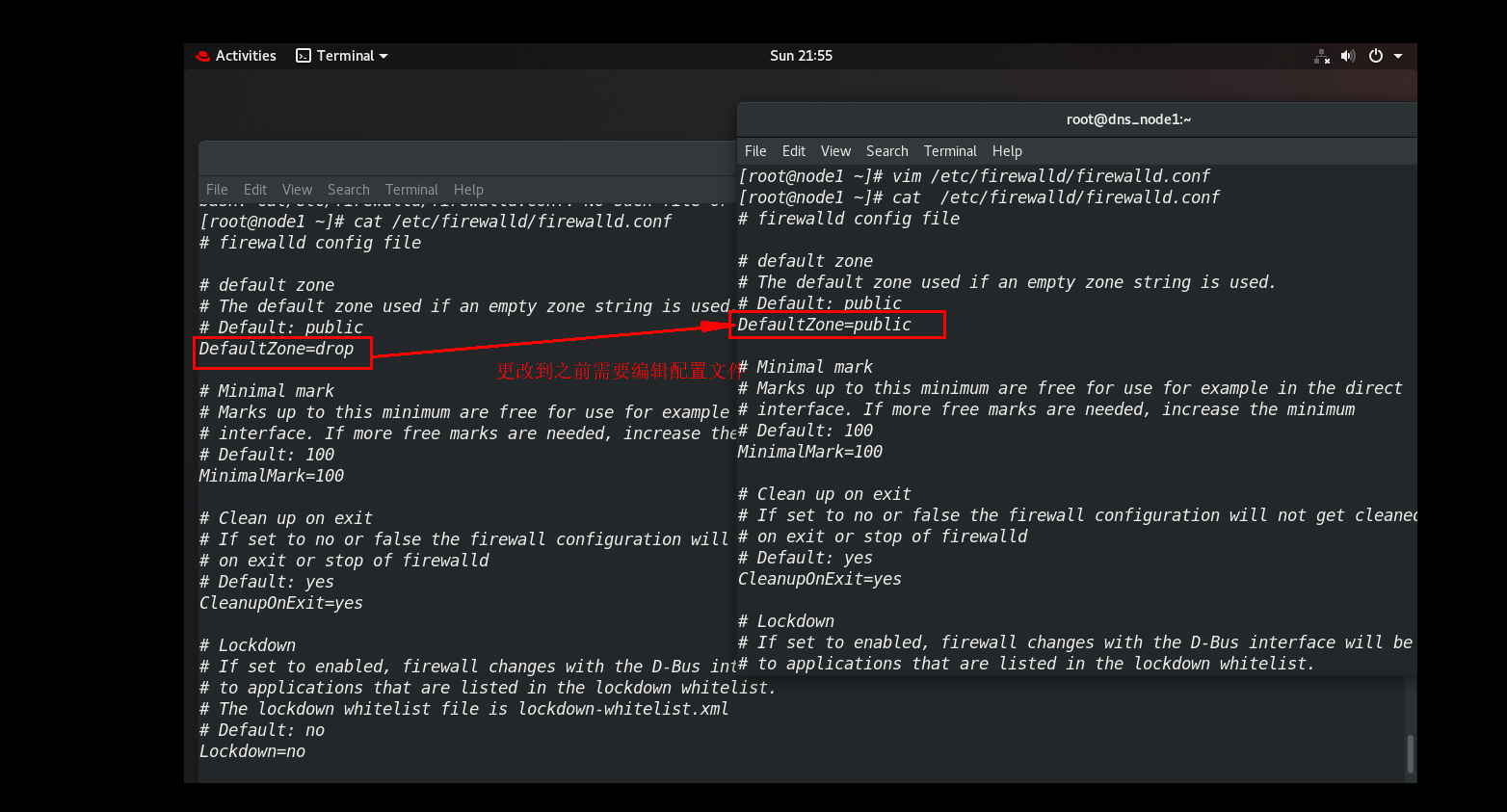Open View menu in back terminal window

(x=297, y=190)
